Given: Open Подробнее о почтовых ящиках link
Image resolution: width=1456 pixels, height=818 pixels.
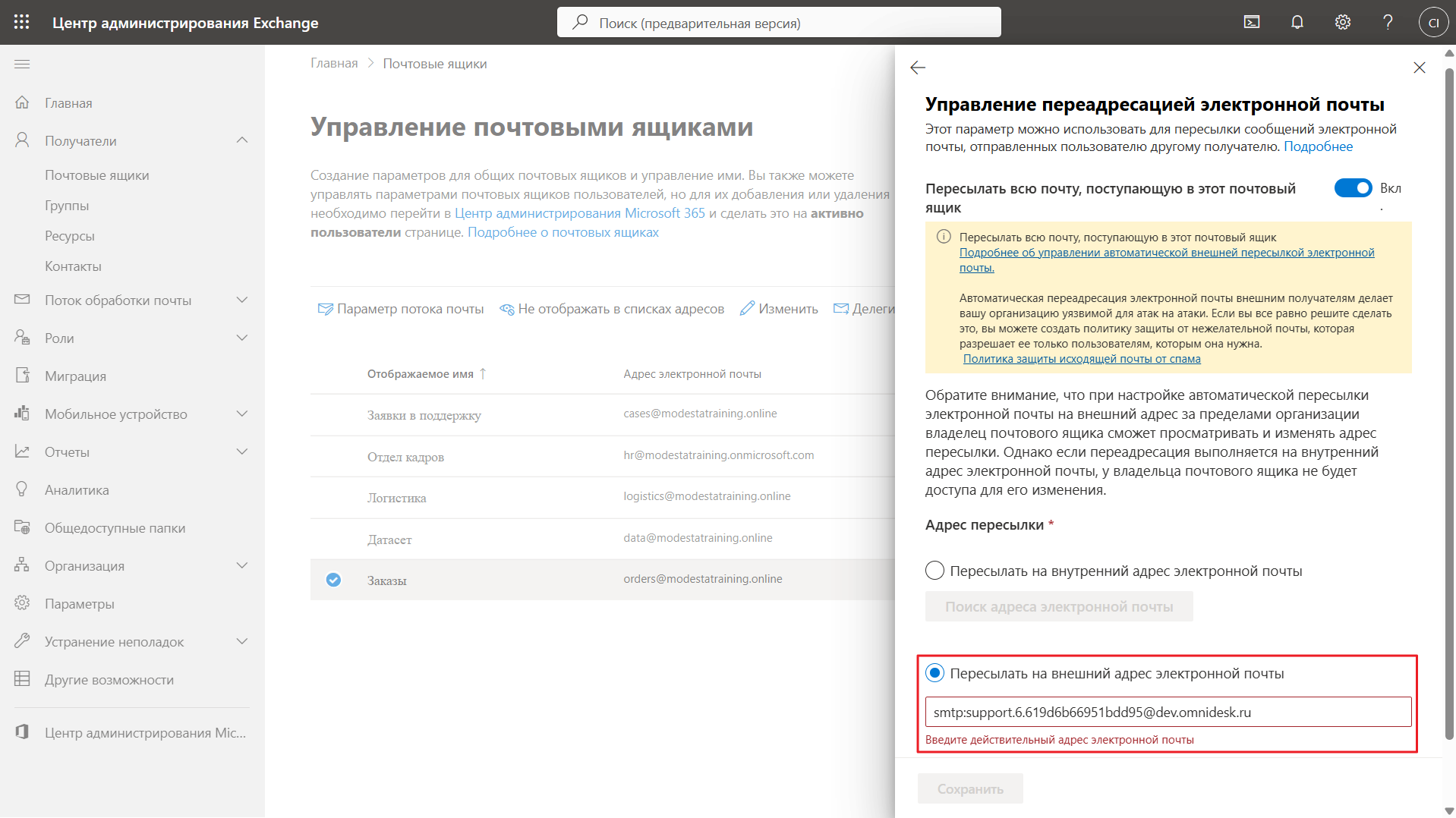Looking at the screenshot, I should [x=563, y=232].
